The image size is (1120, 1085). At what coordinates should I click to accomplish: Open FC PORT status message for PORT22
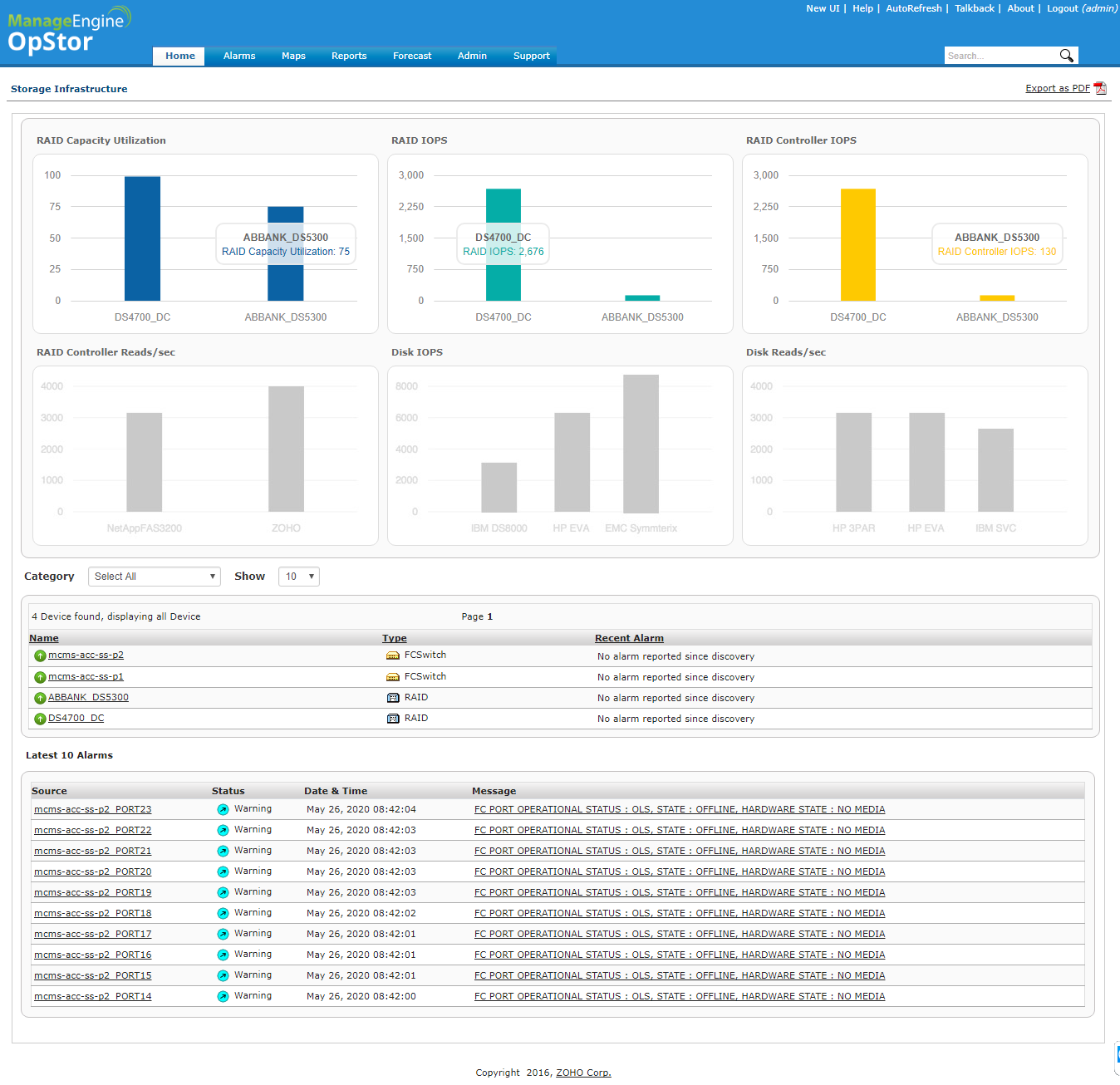click(680, 830)
